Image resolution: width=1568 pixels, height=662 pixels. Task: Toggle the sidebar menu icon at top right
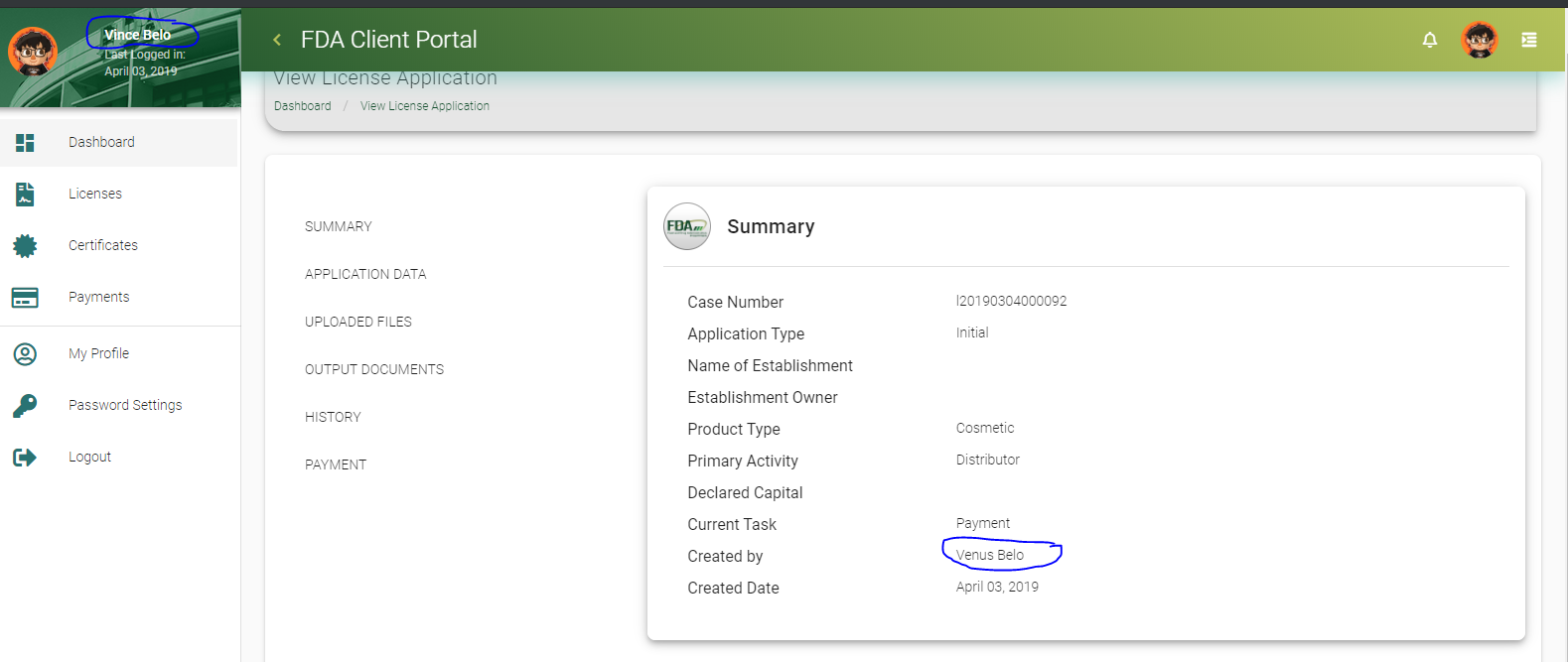tap(1529, 40)
